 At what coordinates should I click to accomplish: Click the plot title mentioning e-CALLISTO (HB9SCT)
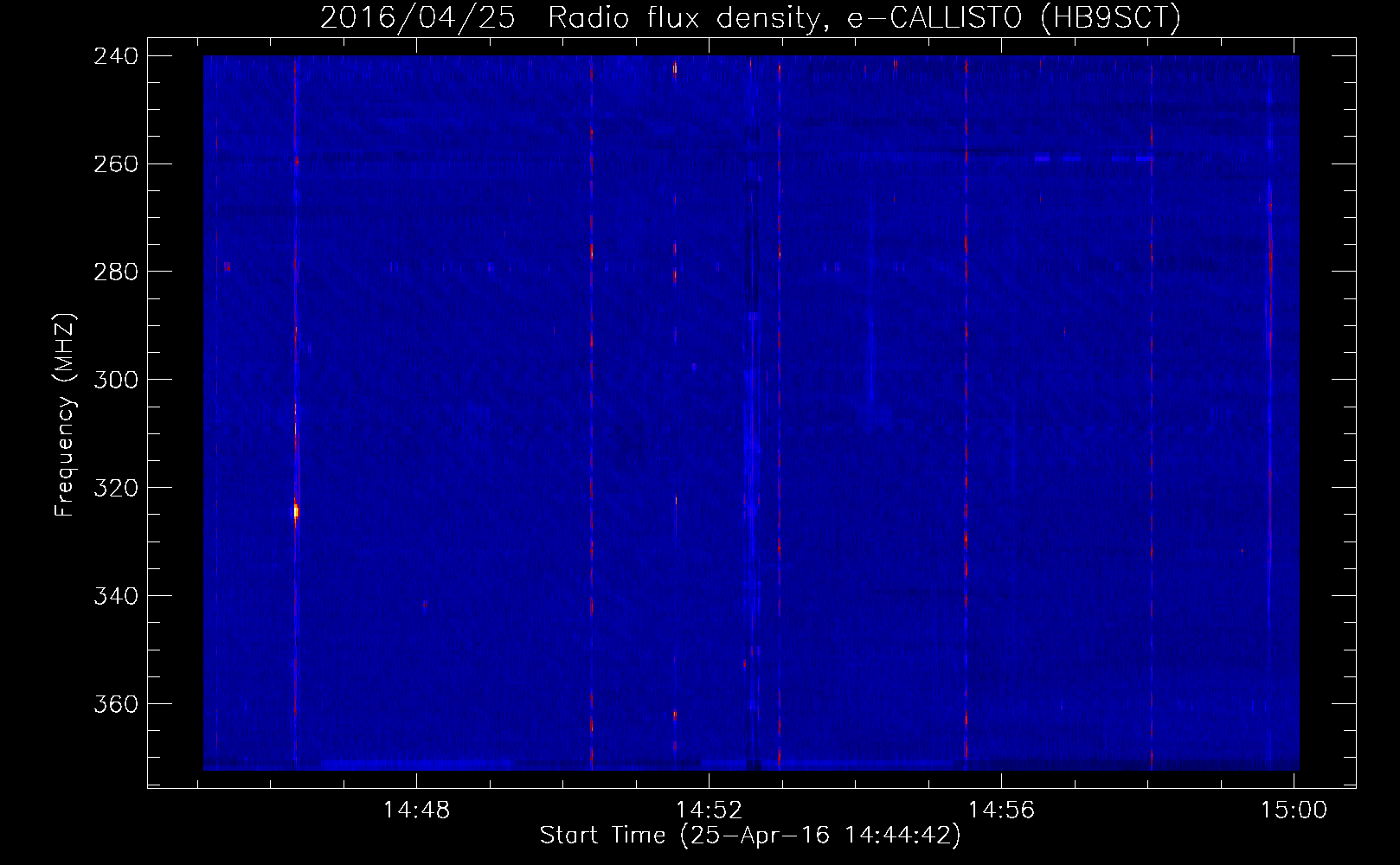click(x=750, y=17)
